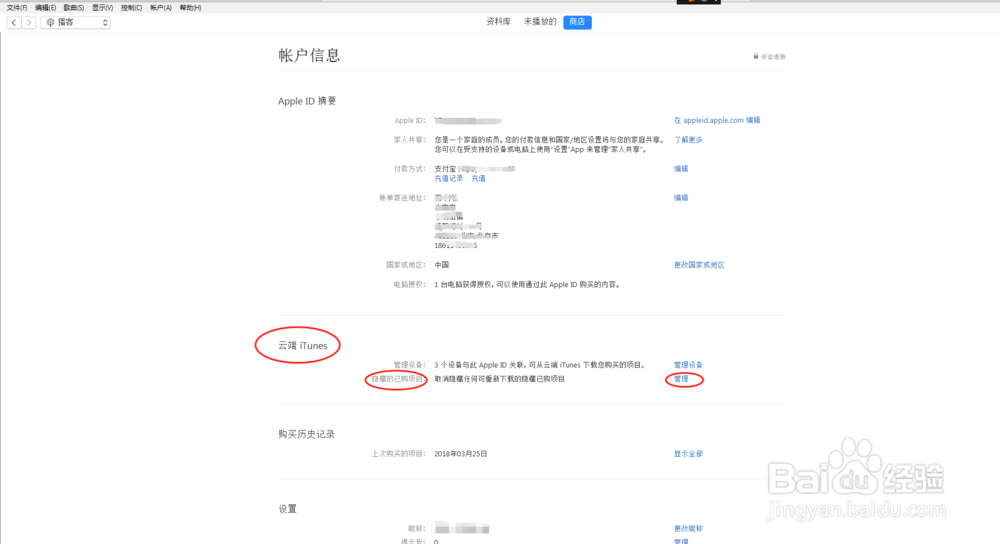Click the 更改昵称 link
1000x544 pixels.
[x=688, y=529]
